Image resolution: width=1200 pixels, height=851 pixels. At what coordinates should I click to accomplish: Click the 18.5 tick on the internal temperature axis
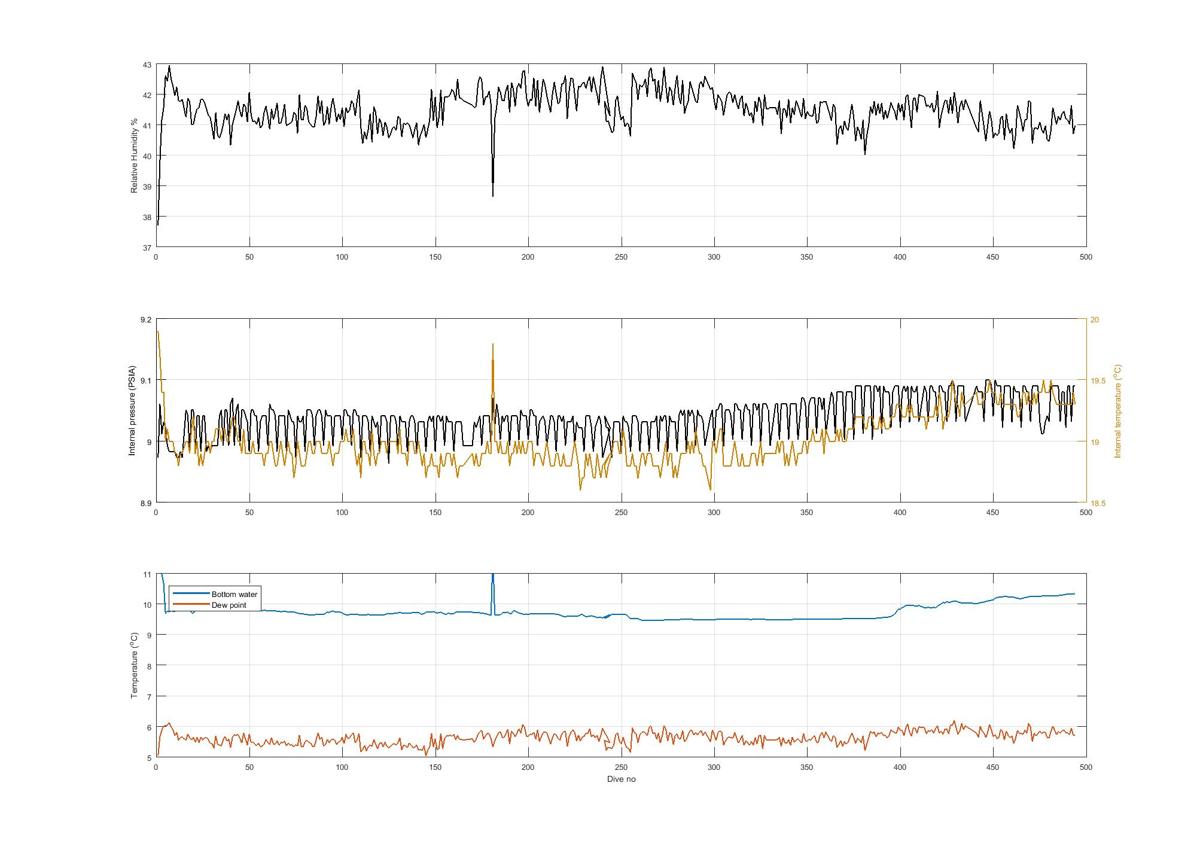tap(1097, 503)
